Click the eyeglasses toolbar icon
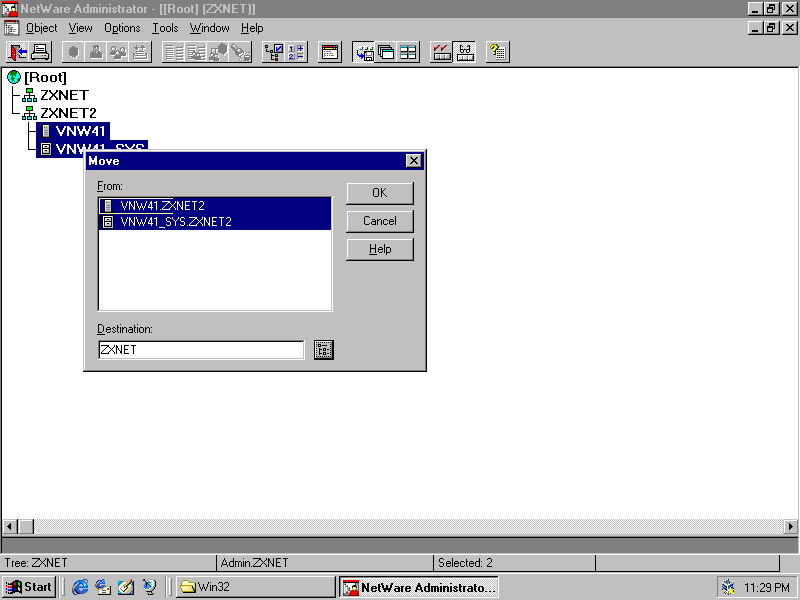The image size is (800, 600). coord(464,52)
